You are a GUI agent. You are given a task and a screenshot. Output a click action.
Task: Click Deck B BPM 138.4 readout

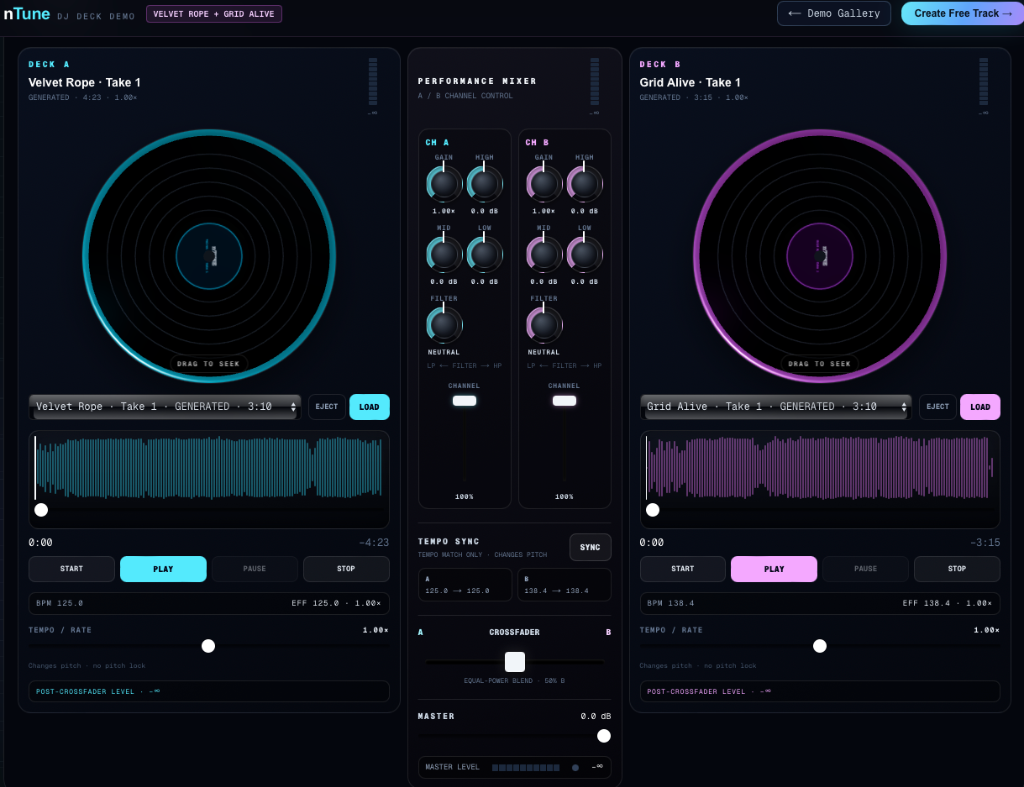[x=671, y=603]
